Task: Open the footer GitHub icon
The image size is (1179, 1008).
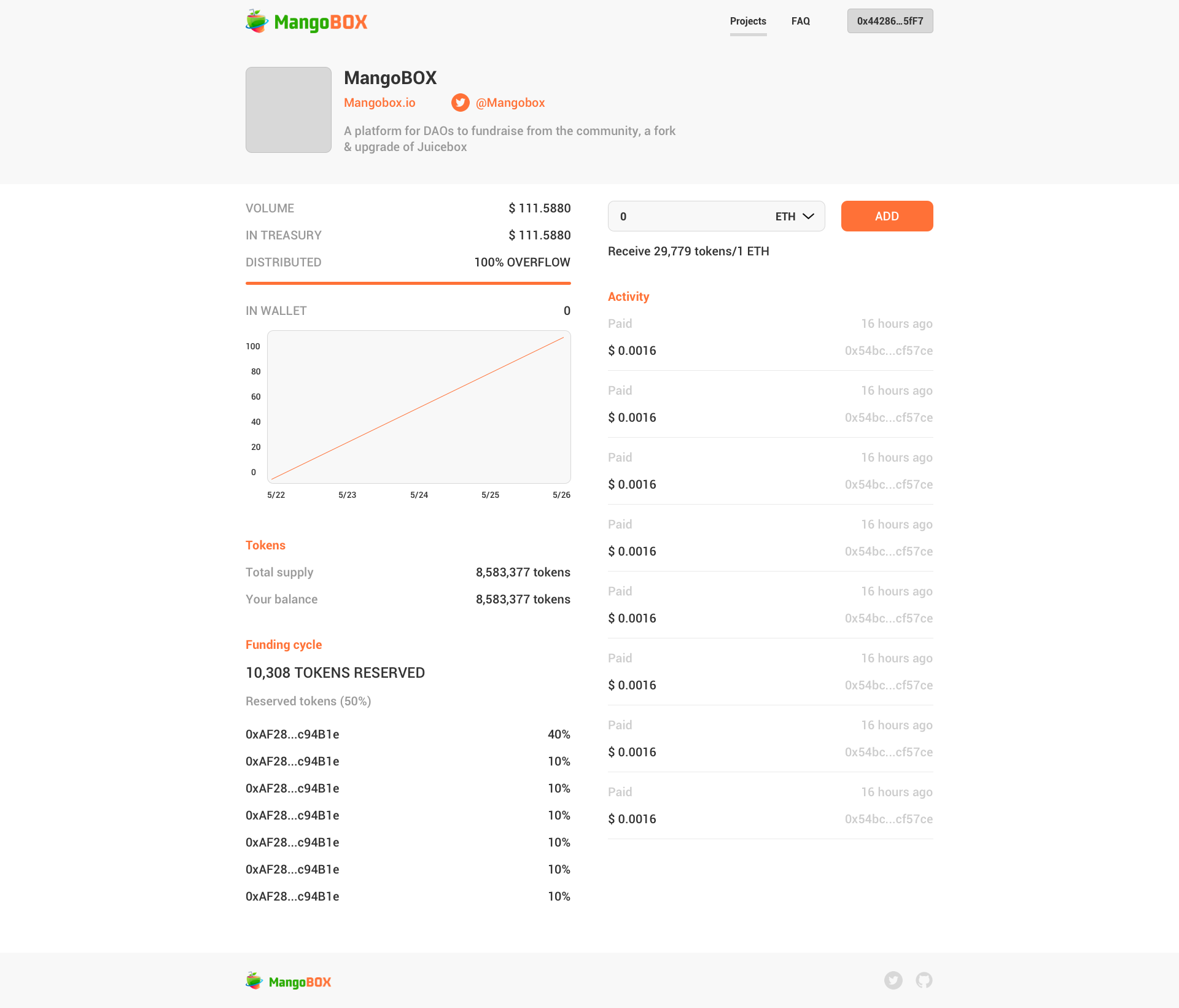Action: click(x=924, y=980)
